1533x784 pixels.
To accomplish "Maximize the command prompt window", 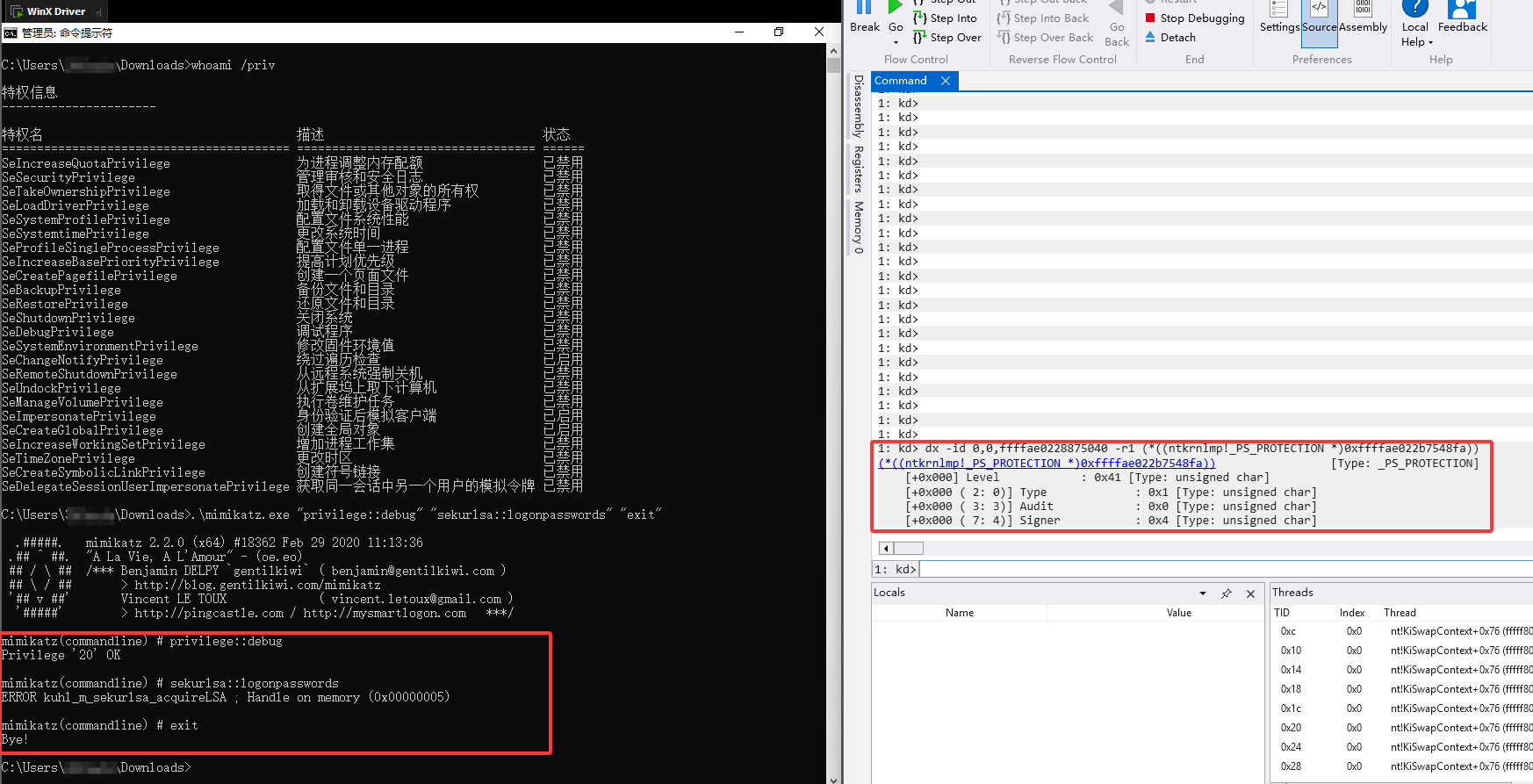I will click(x=779, y=32).
